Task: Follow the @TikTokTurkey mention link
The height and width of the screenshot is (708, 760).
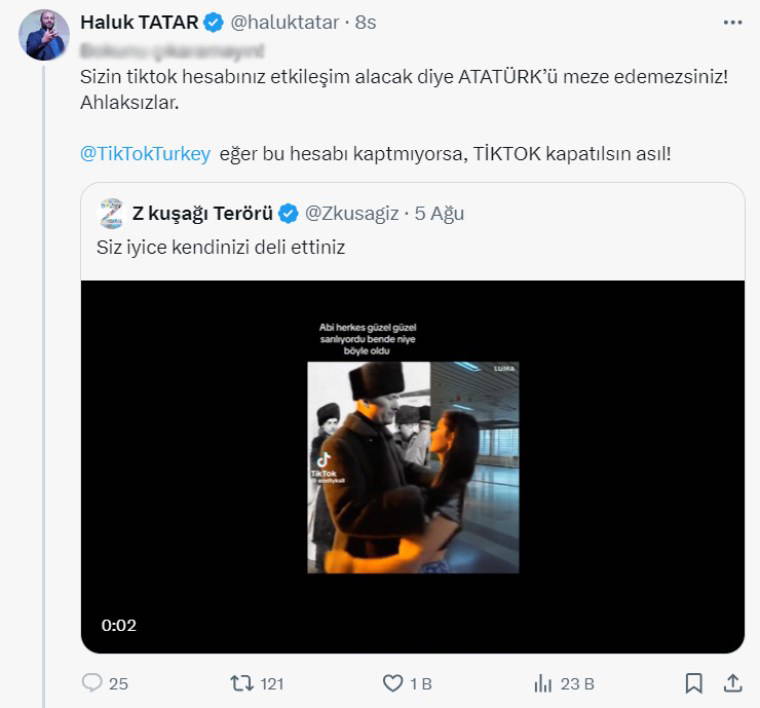Action: click(145, 154)
